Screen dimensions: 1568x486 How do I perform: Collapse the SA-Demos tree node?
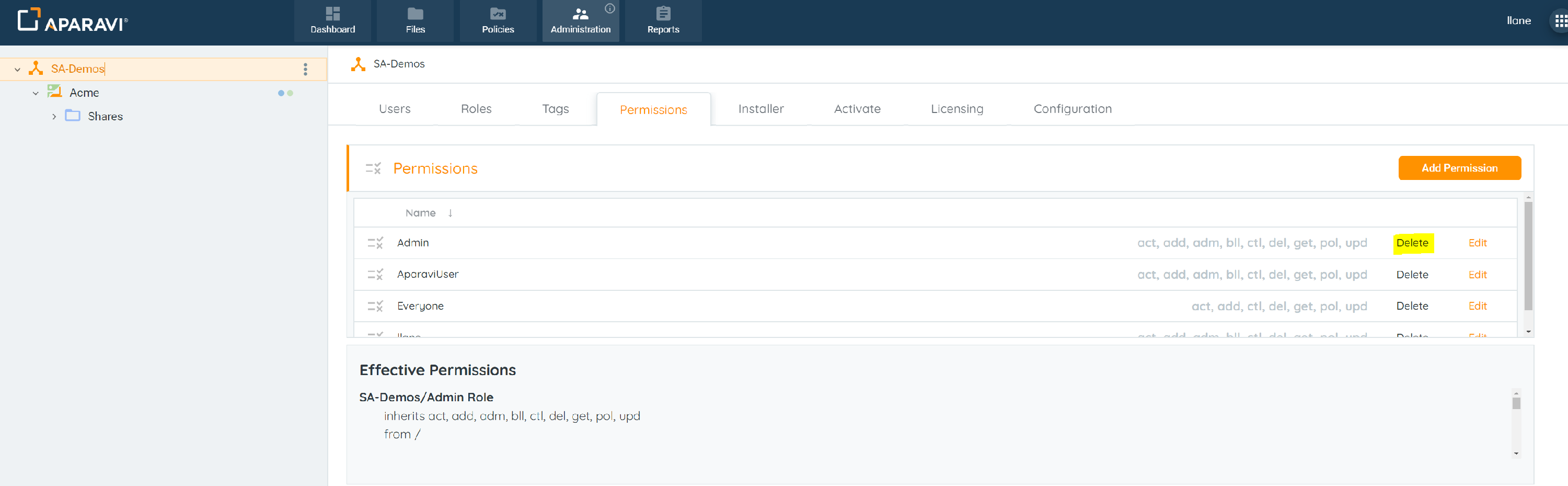[x=18, y=70]
